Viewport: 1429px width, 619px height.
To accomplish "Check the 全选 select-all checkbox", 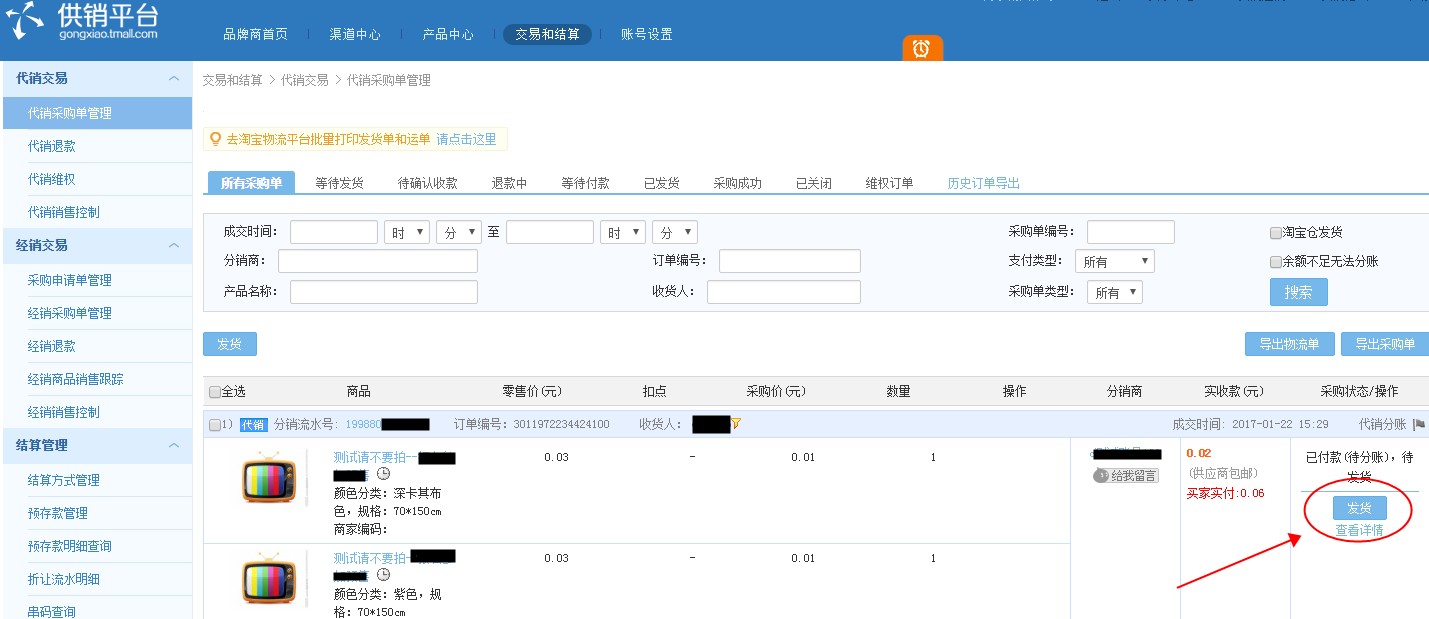I will (x=215, y=392).
